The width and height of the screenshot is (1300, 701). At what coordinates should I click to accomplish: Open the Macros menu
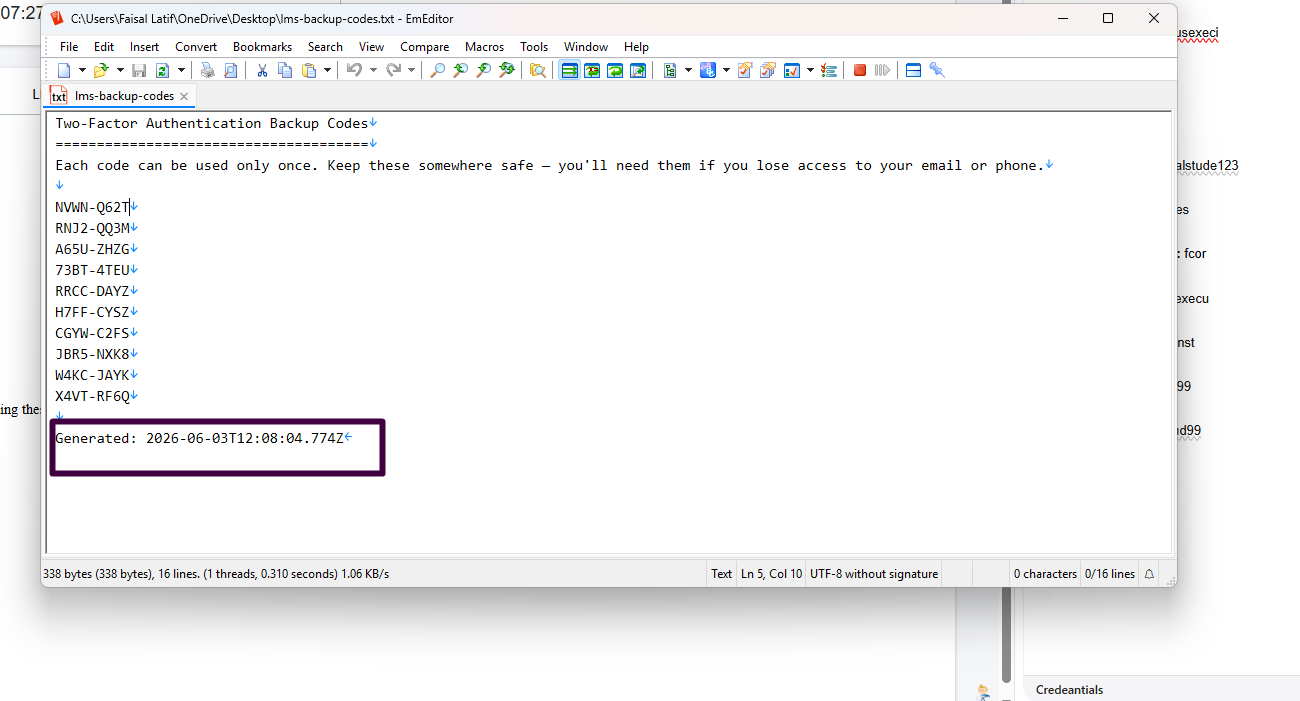point(484,47)
